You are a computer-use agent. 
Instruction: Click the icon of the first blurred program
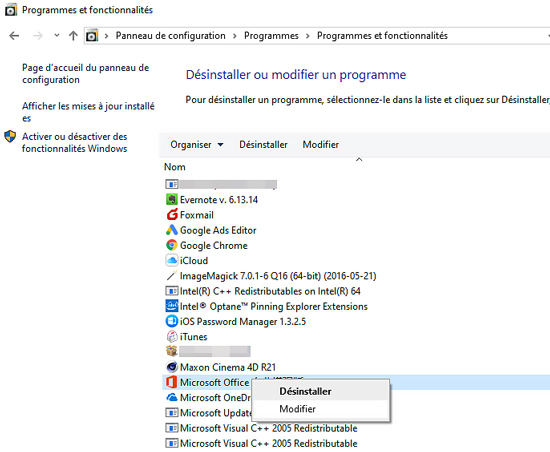coord(172,184)
